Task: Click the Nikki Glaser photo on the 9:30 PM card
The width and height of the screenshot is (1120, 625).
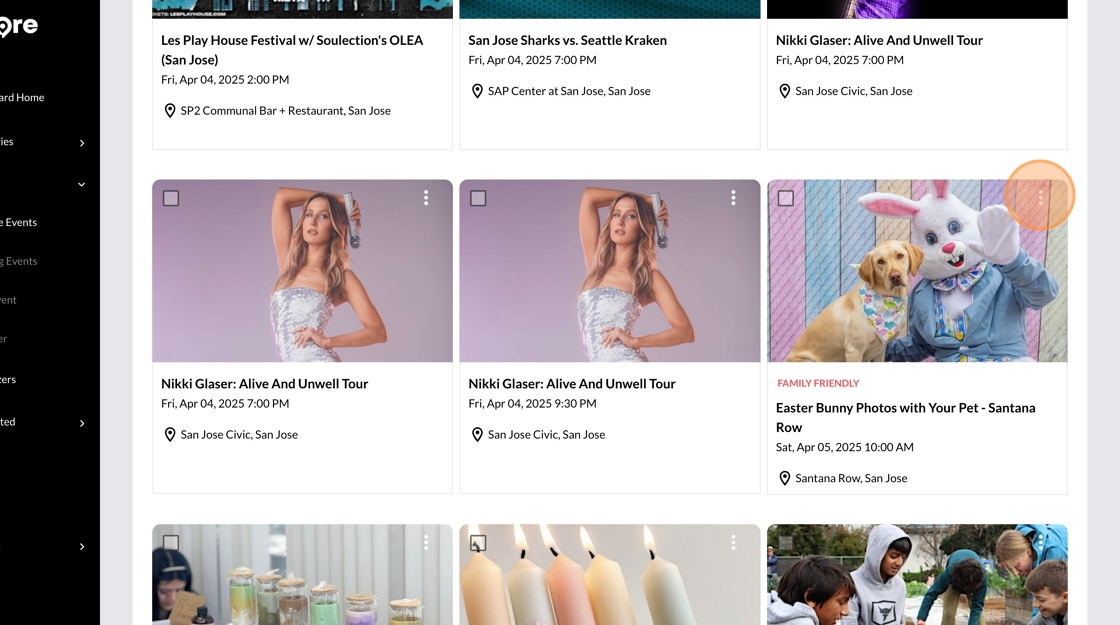Action: coord(610,271)
